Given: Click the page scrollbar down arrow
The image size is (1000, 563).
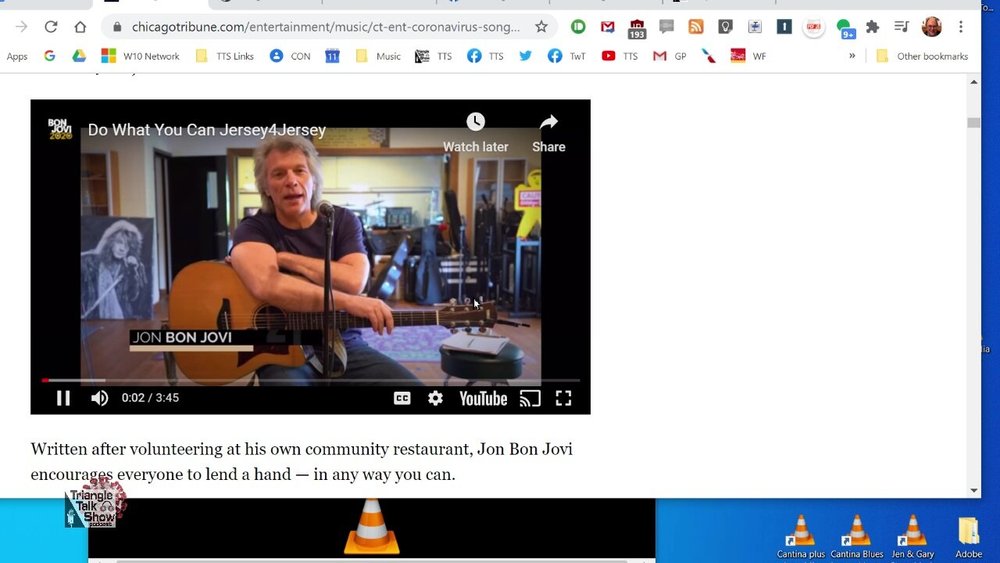Looking at the screenshot, I should point(973,490).
